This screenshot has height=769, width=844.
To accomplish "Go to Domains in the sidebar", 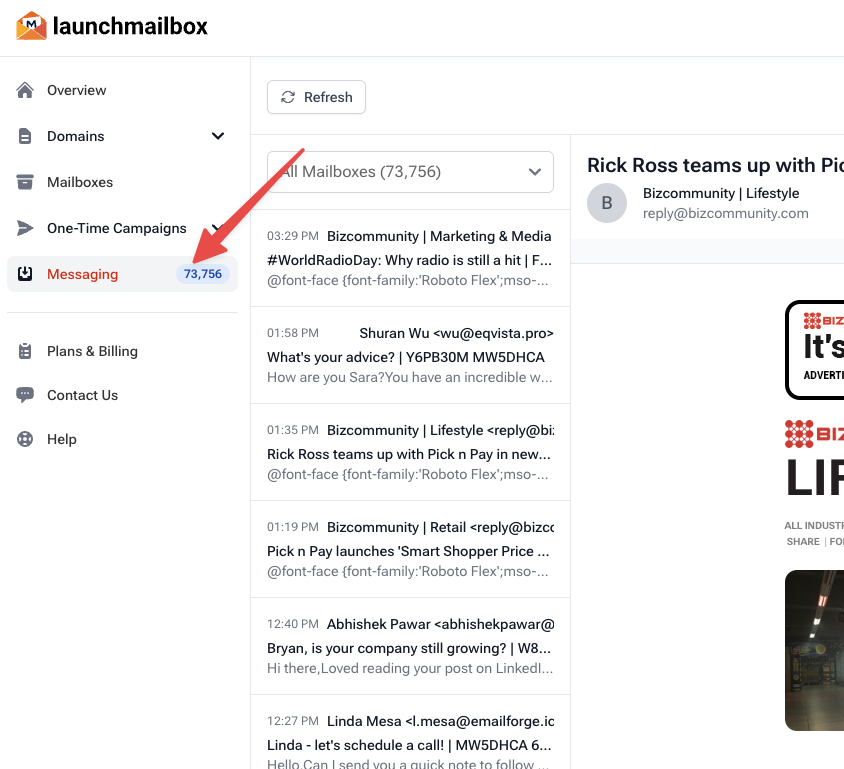I will click(75, 136).
